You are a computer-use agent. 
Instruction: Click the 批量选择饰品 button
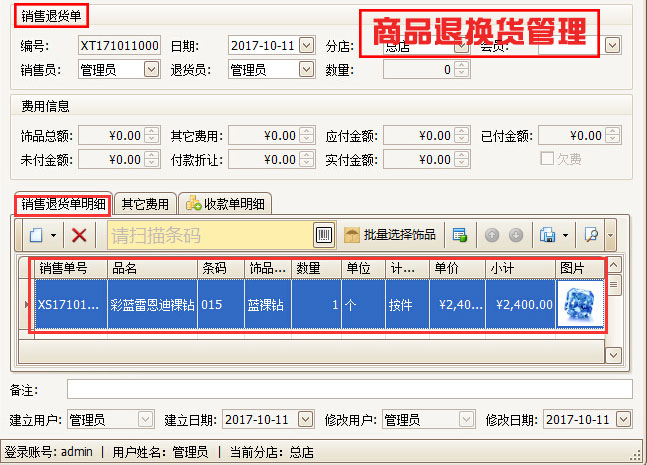(390, 235)
